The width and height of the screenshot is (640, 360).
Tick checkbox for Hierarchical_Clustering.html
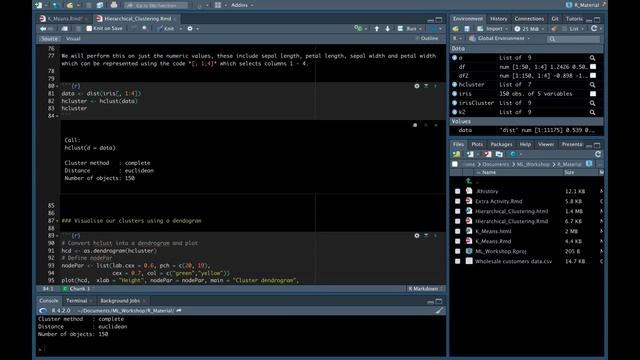[x=458, y=211]
